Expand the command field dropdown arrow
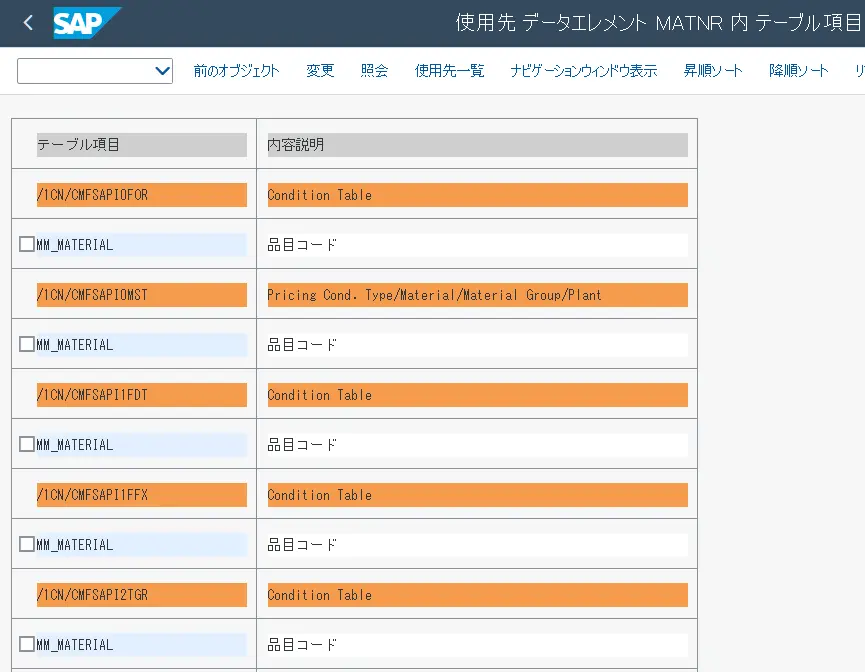The height and width of the screenshot is (672, 865). point(162,71)
